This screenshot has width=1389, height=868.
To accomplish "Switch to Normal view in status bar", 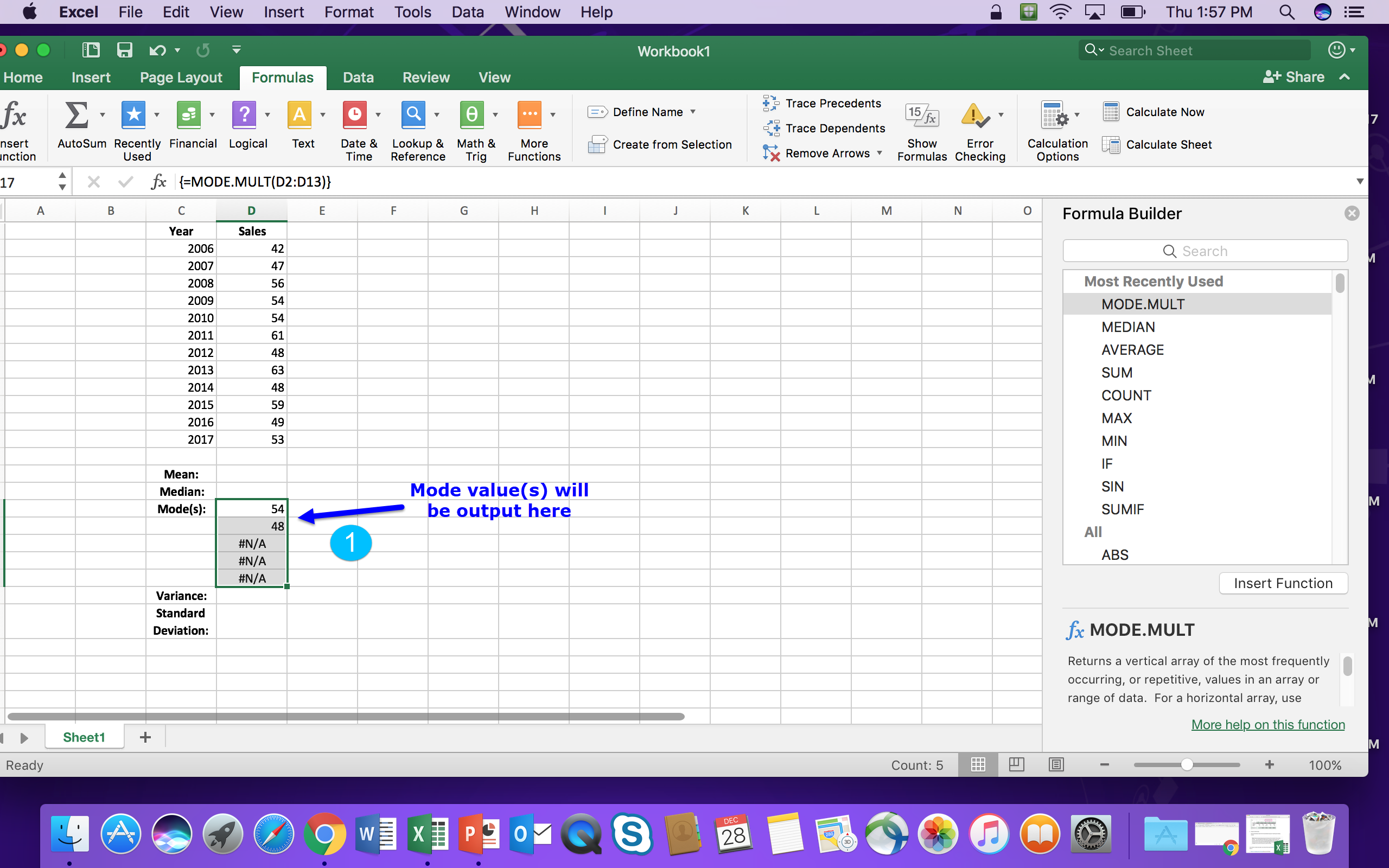I will tap(978, 765).
